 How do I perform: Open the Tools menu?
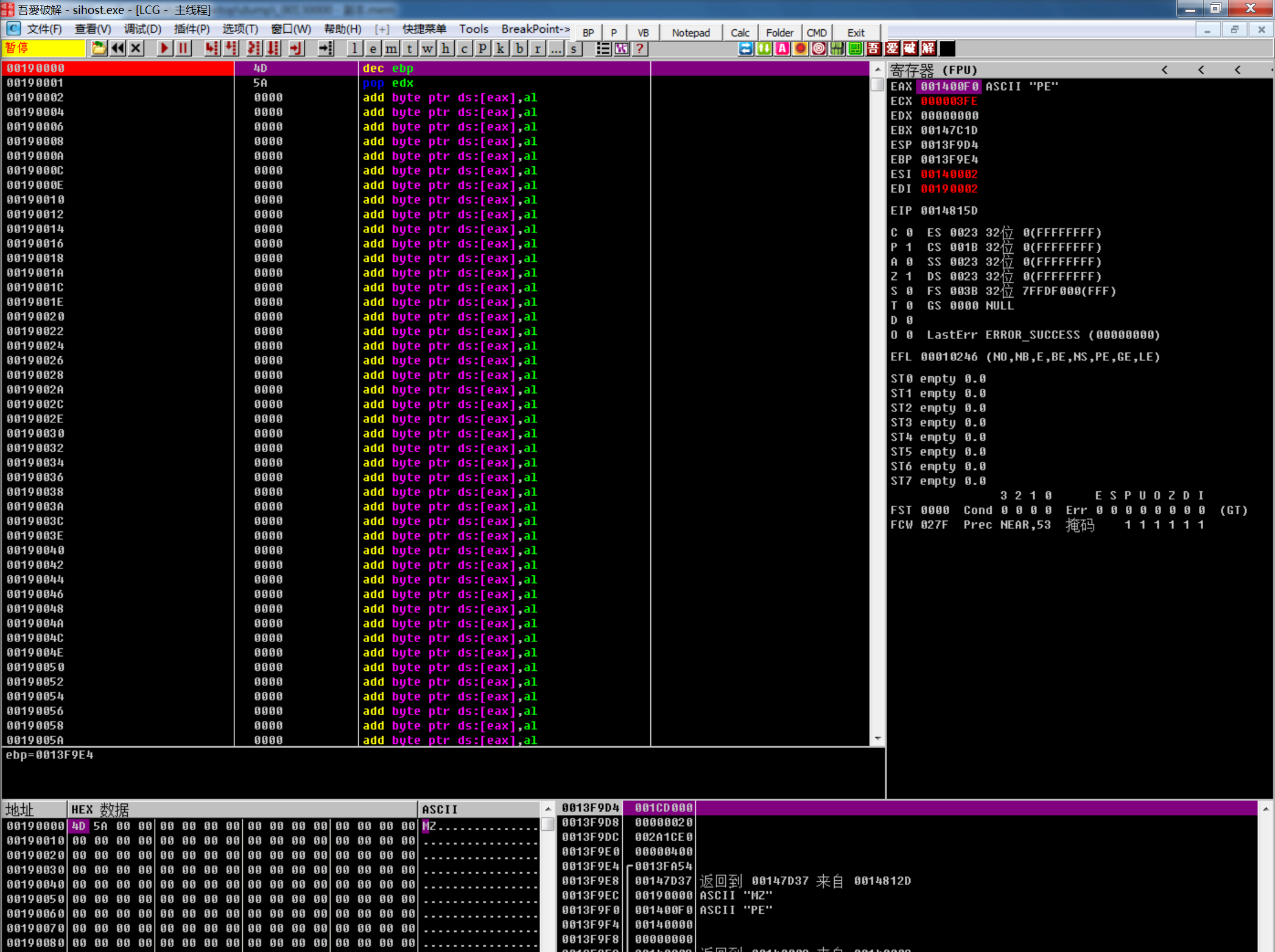click(473, 29)
